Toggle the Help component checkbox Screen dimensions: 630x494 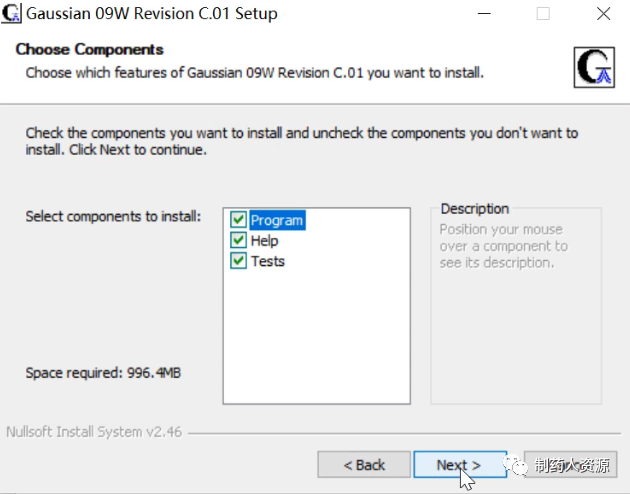tap(238, 241)
